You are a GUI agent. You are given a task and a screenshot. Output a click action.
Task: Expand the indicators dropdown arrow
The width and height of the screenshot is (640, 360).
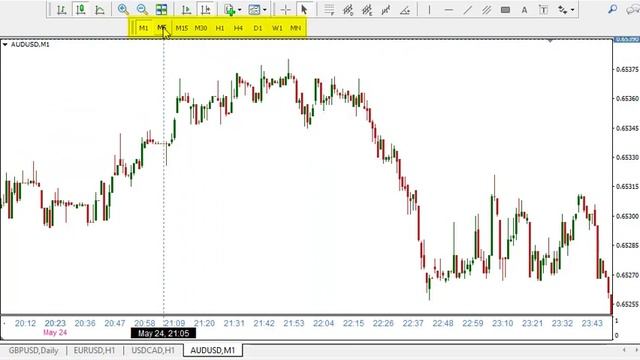point(239,10)
